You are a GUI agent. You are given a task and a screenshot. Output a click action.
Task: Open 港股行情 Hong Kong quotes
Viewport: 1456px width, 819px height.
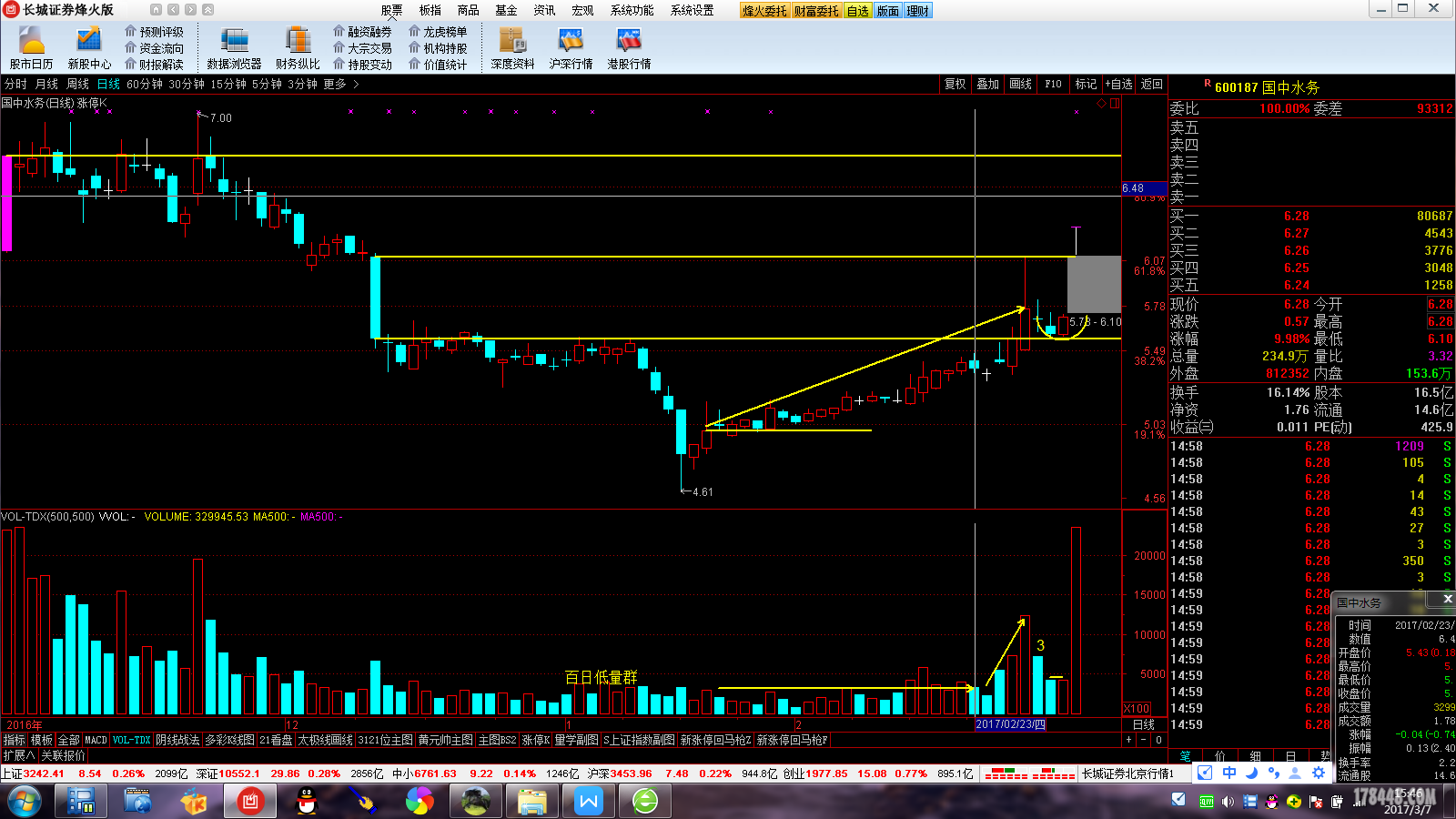pyautogui.click(x=629, y=47)
